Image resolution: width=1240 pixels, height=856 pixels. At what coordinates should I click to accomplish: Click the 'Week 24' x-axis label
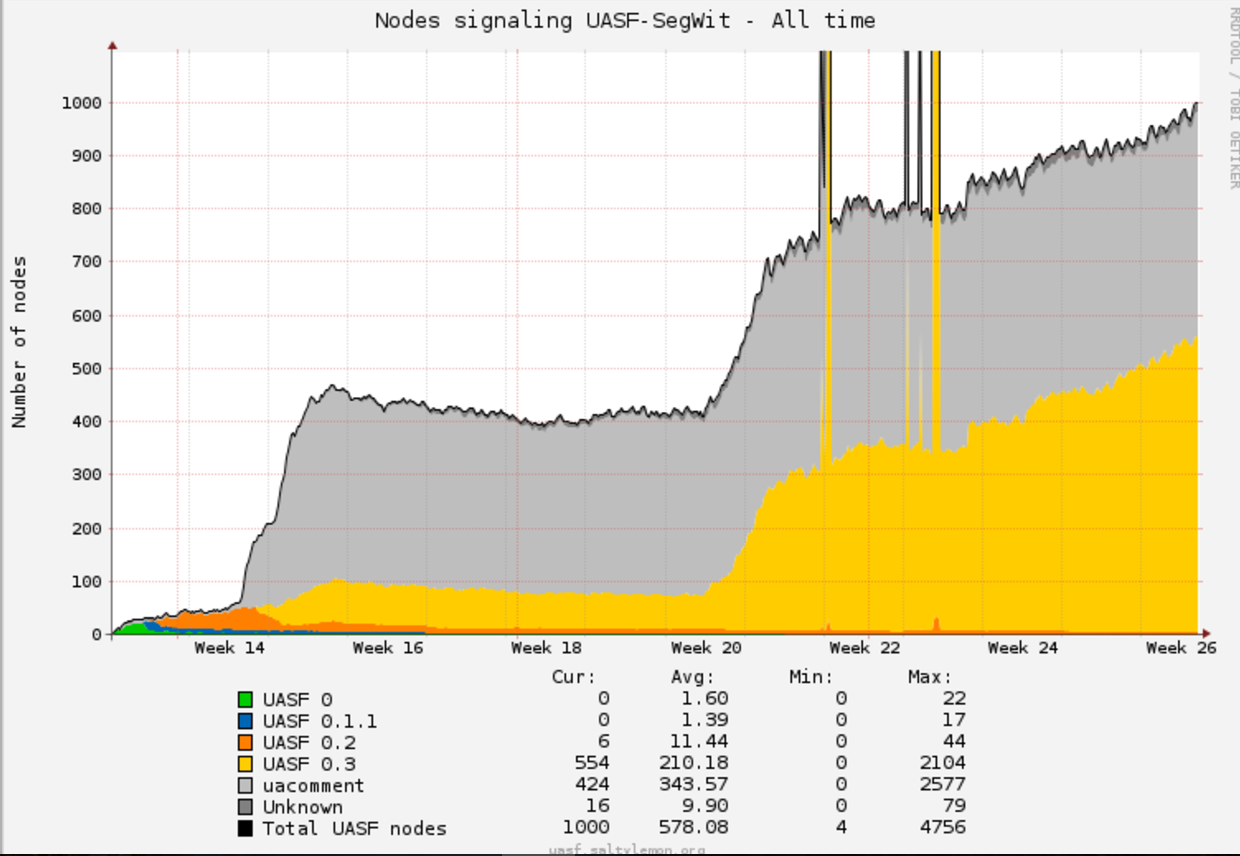[1023, 648]
